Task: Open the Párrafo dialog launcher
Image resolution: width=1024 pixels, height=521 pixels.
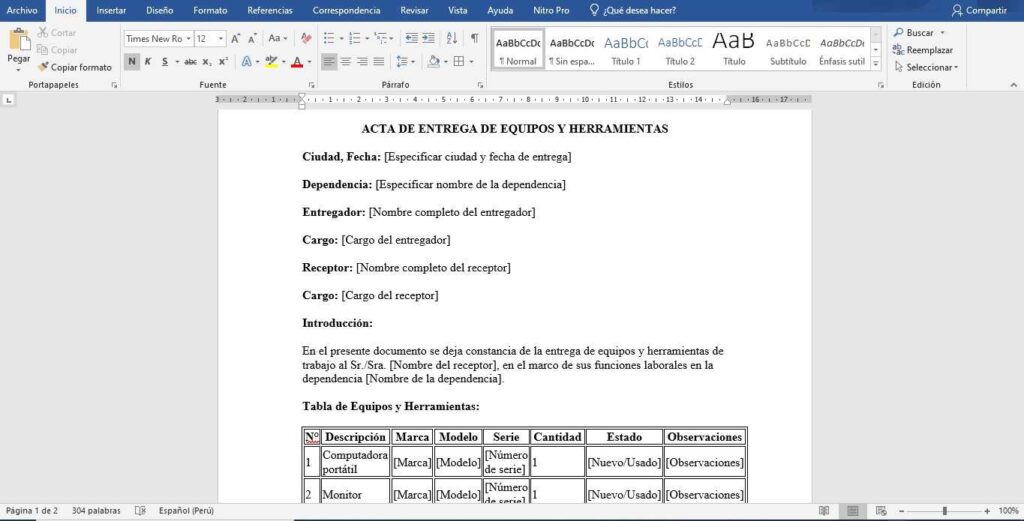Action: pyautogui.click(x=481, y=85)
